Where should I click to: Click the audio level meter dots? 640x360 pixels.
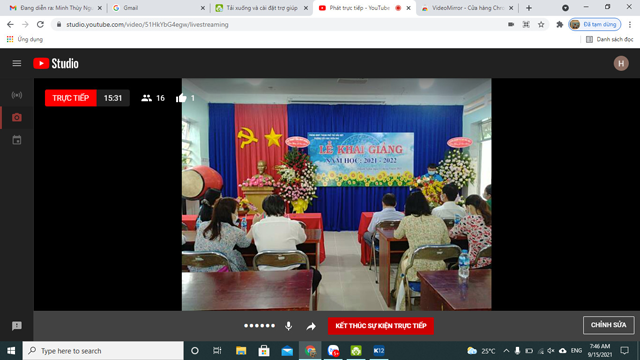[260, 326]
